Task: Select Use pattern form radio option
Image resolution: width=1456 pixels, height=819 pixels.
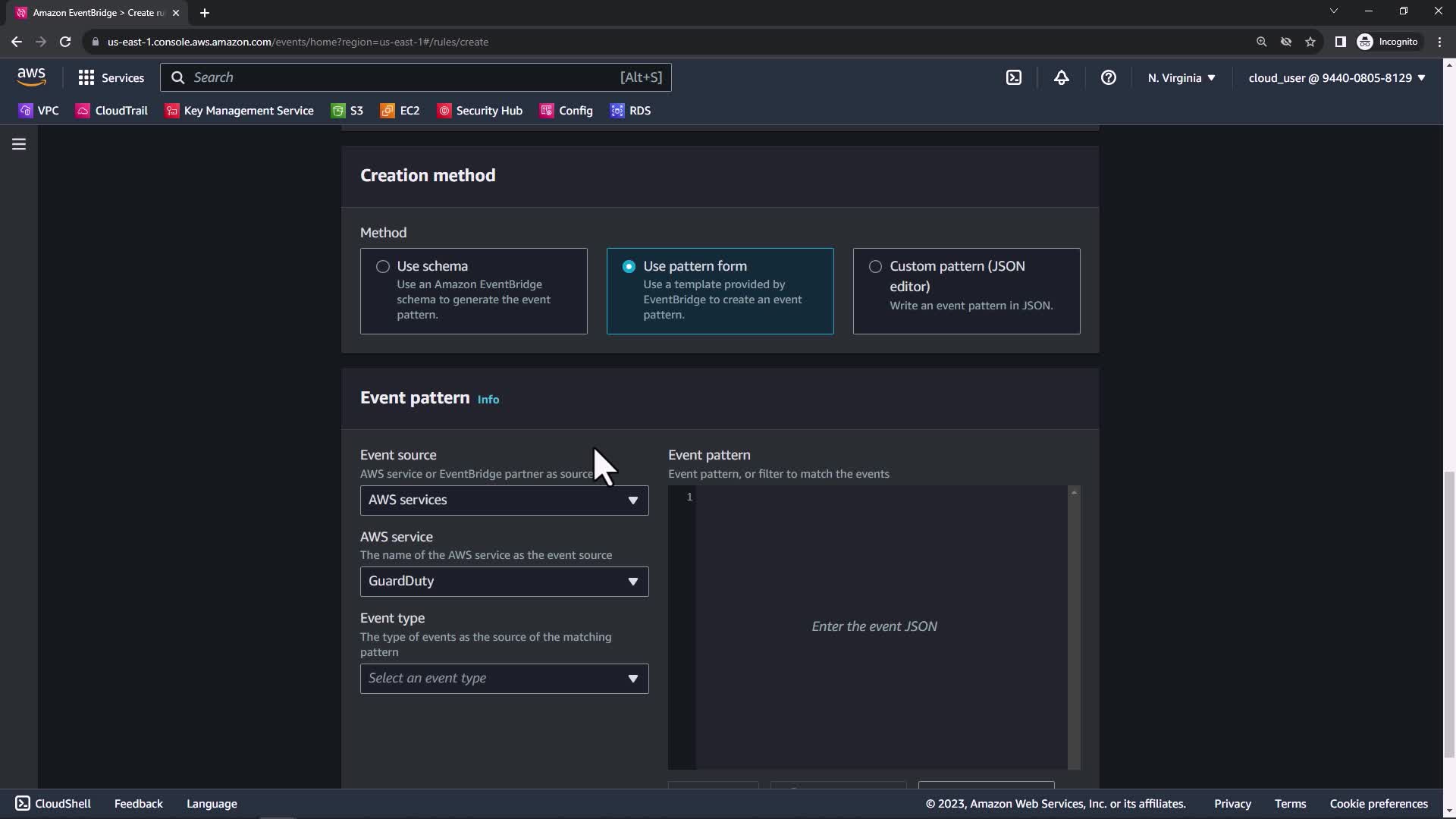Action: click(x=629, y=267)
